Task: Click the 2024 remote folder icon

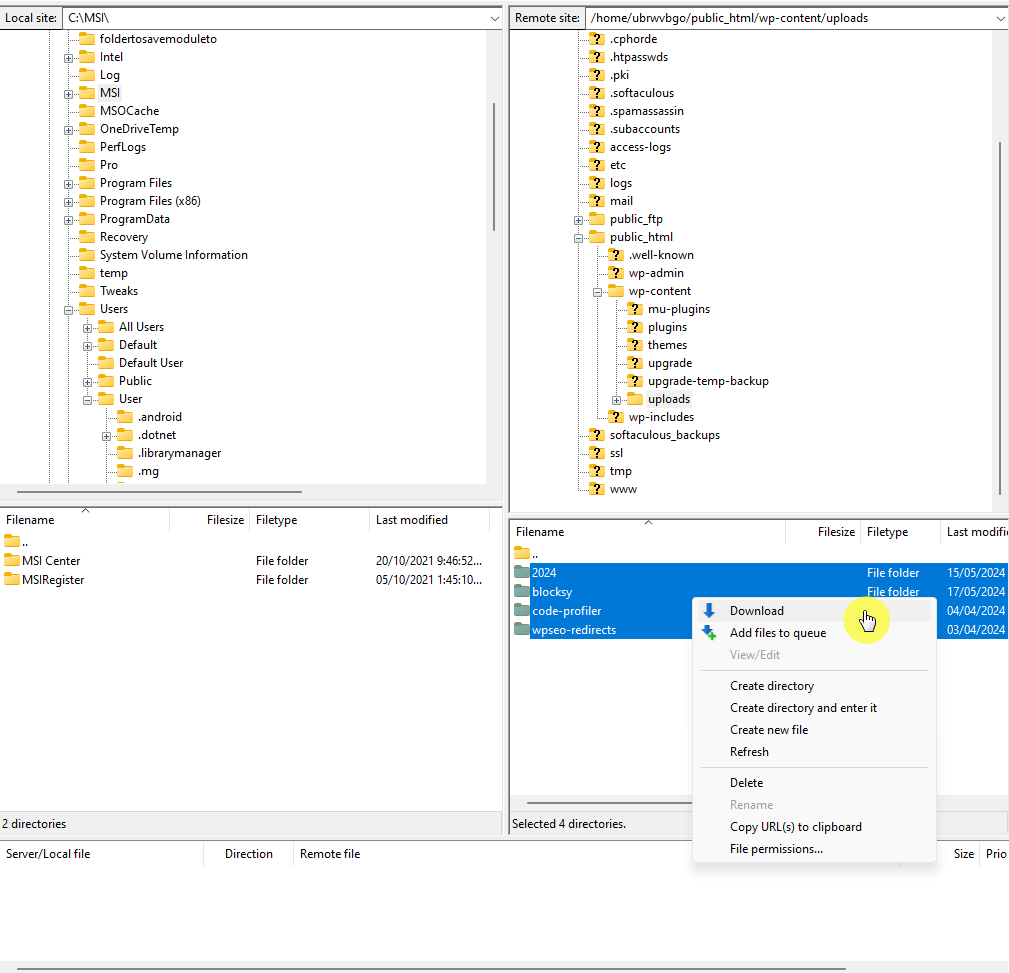Action: click(522, 571)
